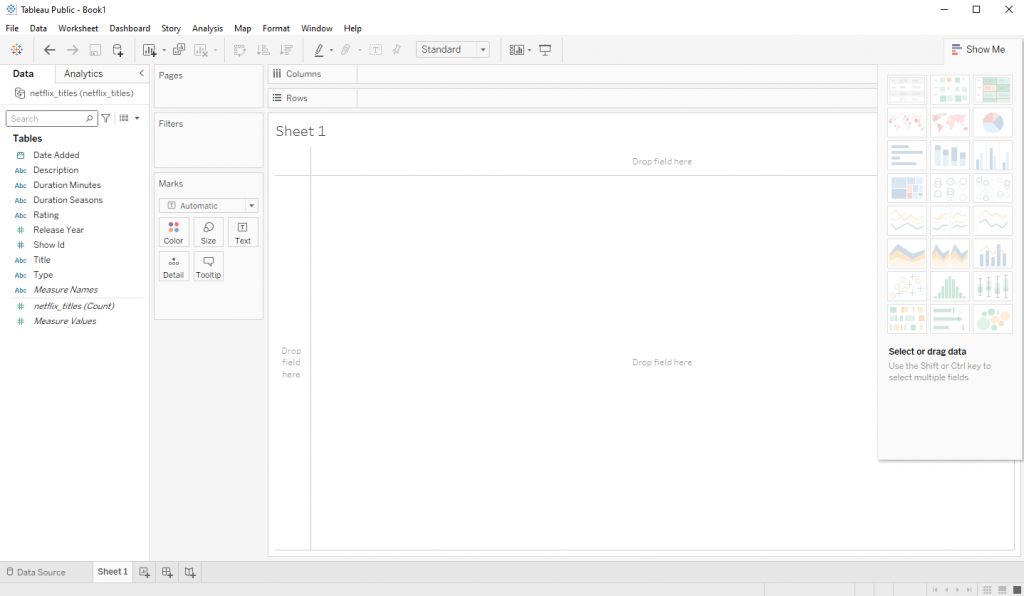Viewport: 1024px width, 596px height.
Task: Click the New Dashboard tab icon at bottom
Action: coord(167,572)
